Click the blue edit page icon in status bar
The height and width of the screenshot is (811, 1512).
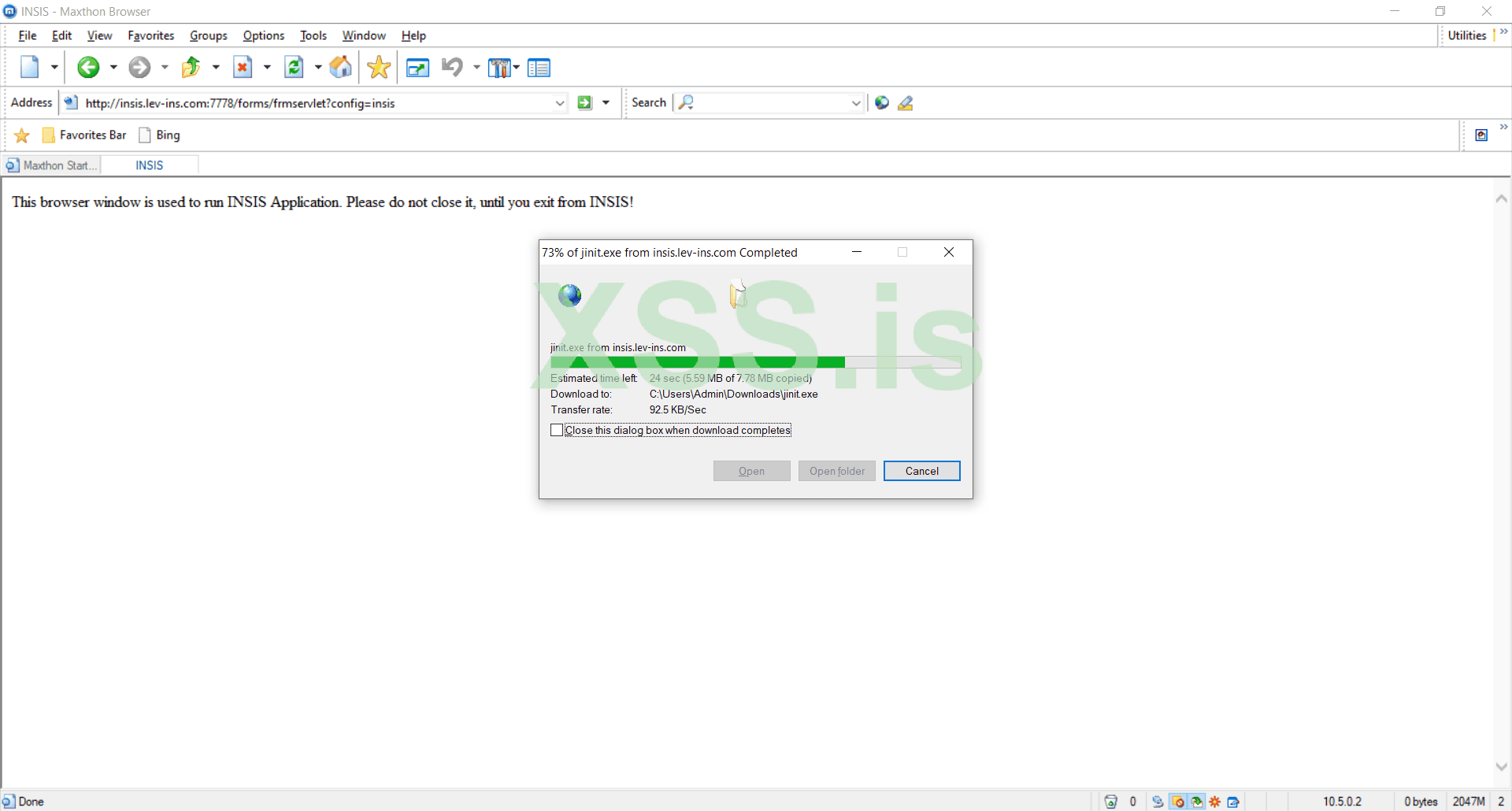tap(1234, 802)
